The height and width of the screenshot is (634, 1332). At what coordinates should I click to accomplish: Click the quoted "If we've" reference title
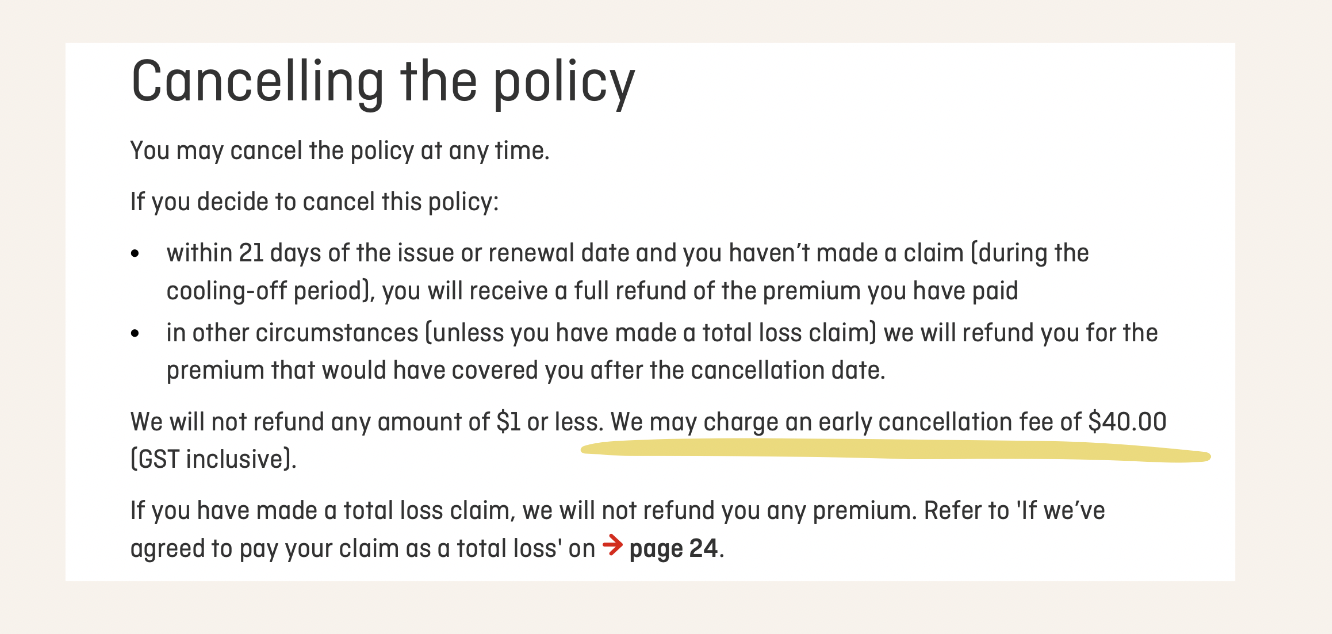click(x=1057, y=511)
